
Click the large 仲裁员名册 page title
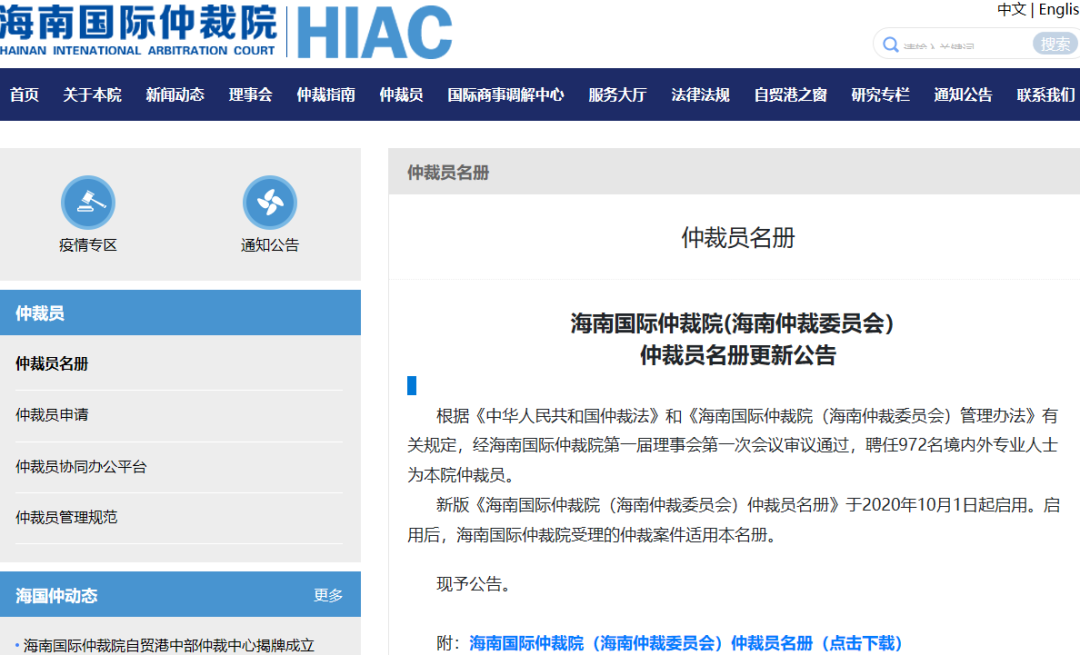click(x=738, y=238)
